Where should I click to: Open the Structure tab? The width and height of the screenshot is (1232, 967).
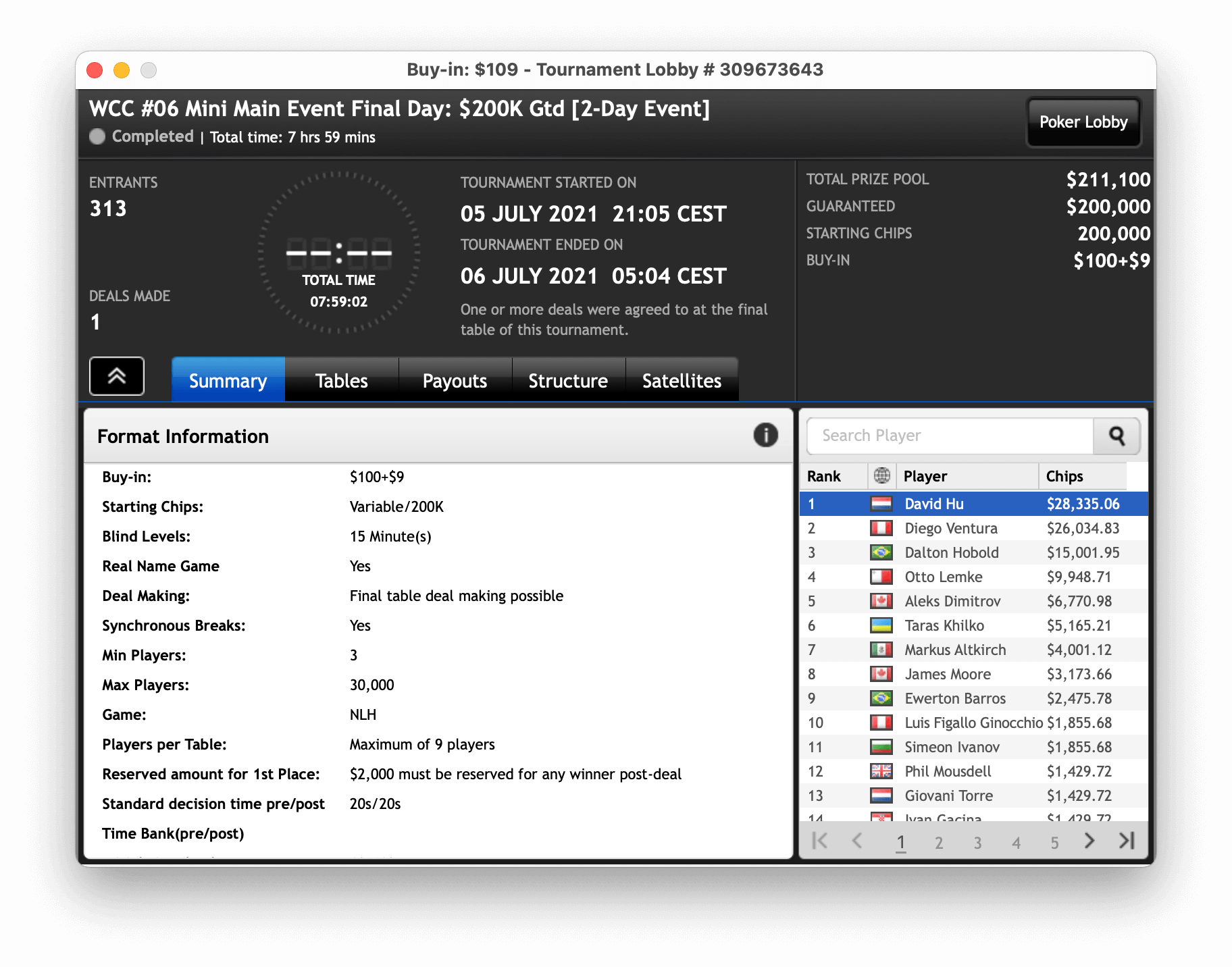coord(568,381)
